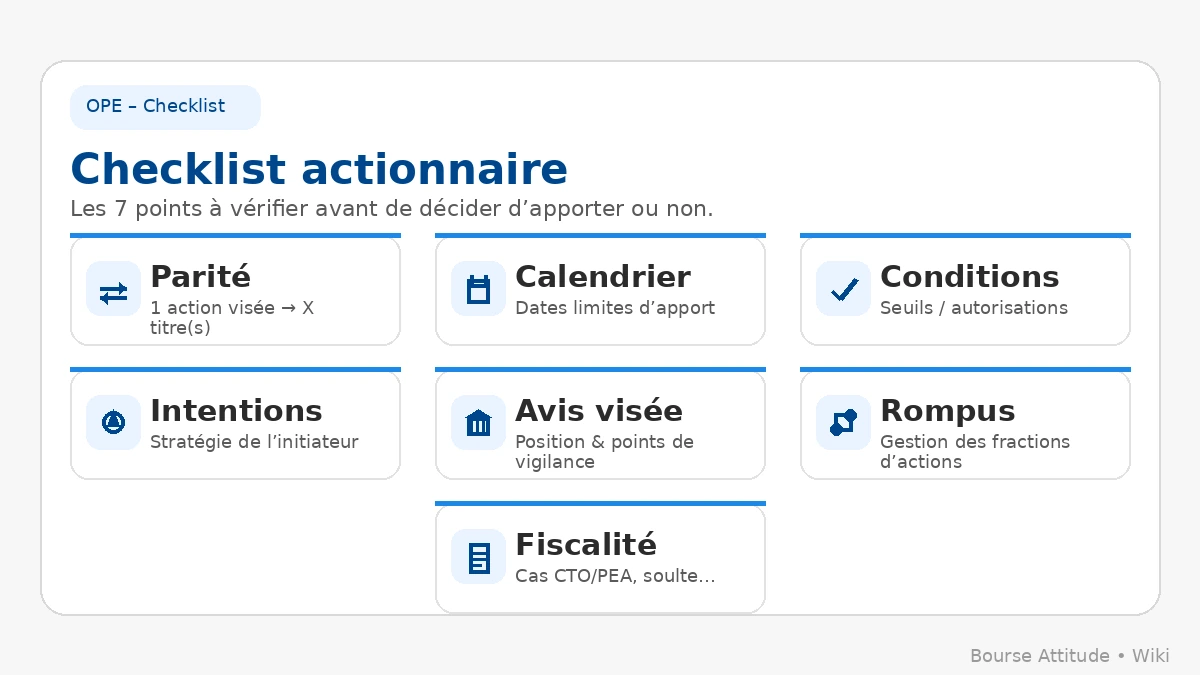1200x675 pixels.
Task: Click the Avis visée bank icon
Action: tap(478, 423)
